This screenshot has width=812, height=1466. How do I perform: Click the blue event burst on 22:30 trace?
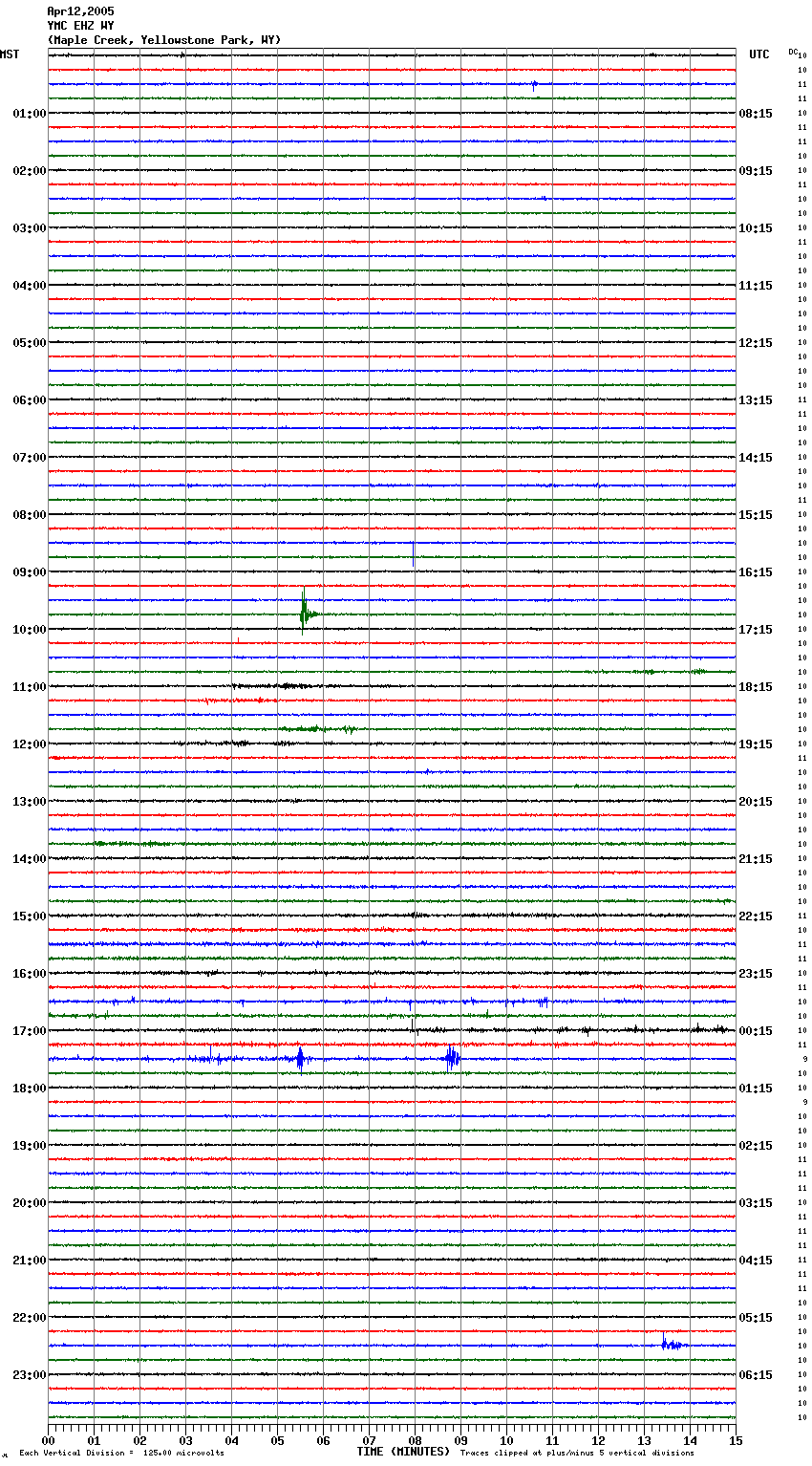click(x=673, y=1343)
